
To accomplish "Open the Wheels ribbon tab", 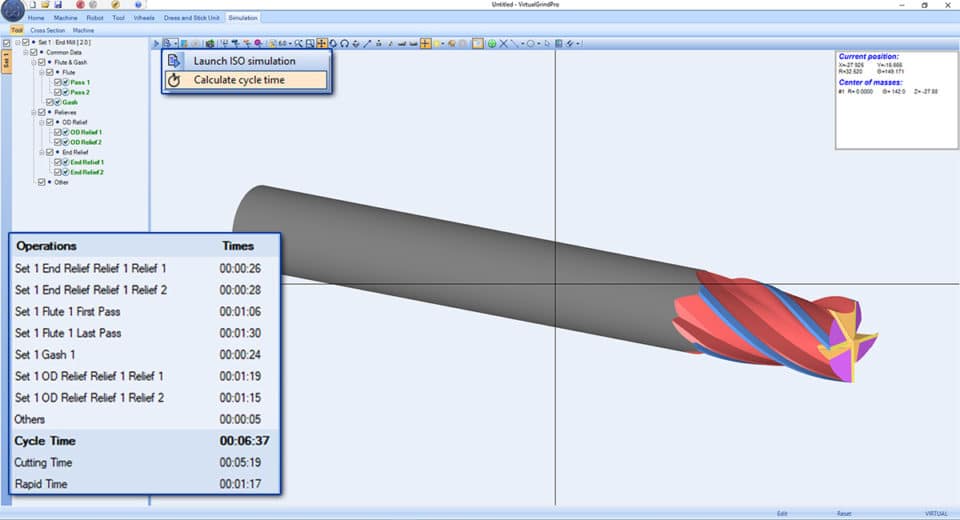I will pyautogui.click(x=145, y=18).
